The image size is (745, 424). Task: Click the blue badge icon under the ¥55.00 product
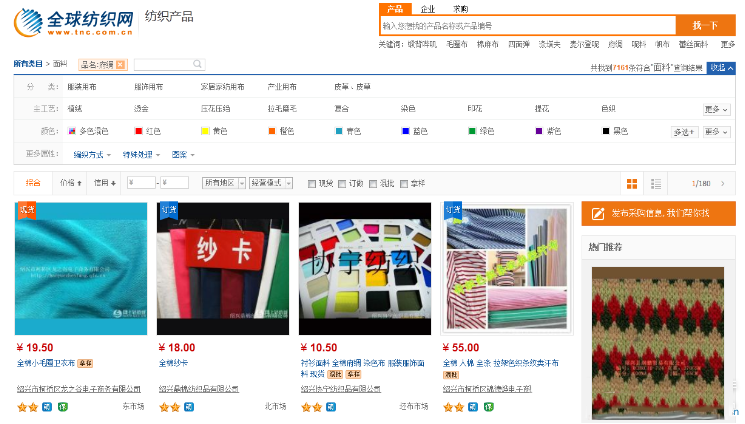pyautogui.click(x=473, y=407)
